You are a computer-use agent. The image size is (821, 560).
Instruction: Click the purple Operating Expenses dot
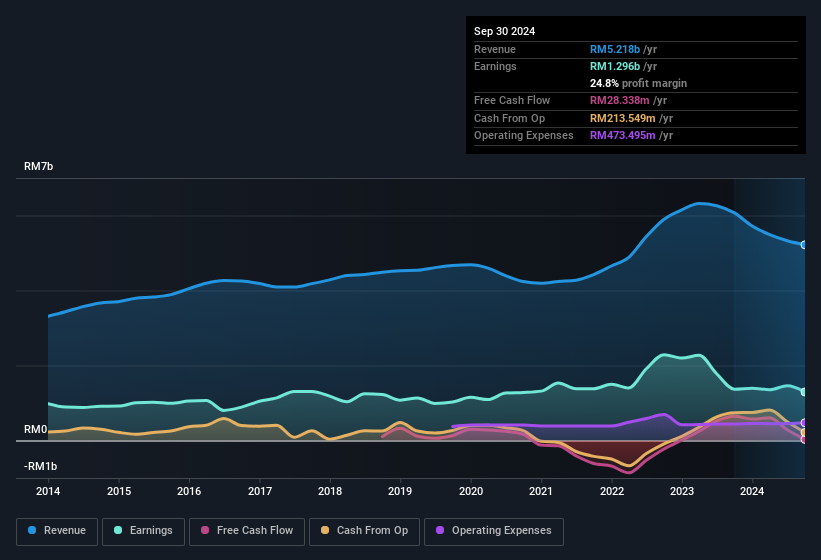(x=440, y=530)
